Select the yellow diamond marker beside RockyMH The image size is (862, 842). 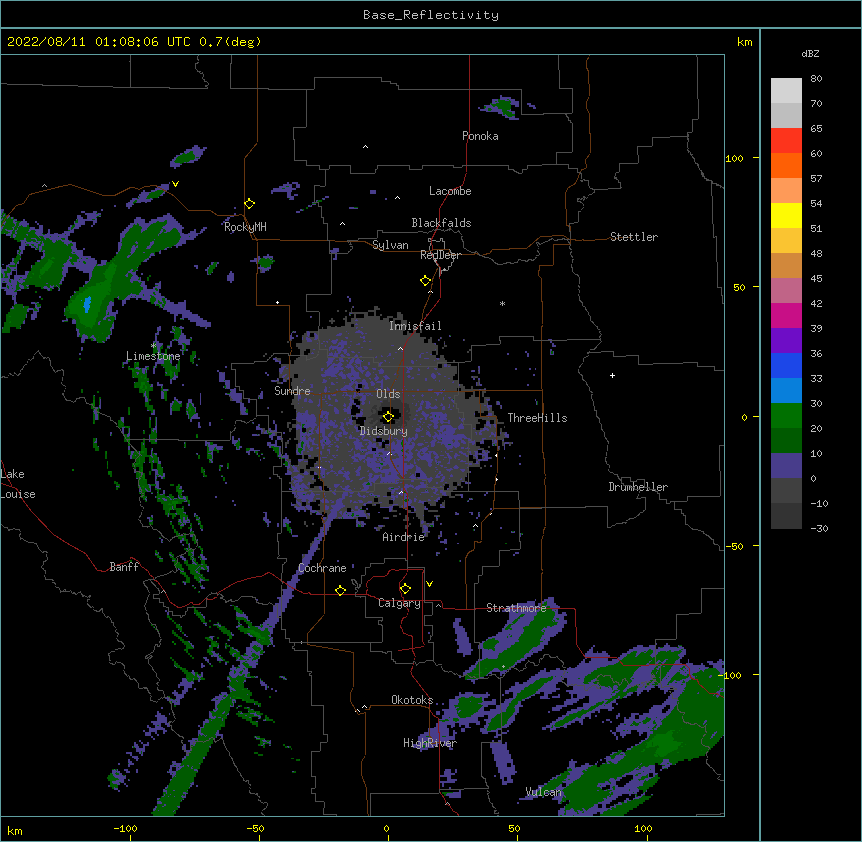pos(249,204)
